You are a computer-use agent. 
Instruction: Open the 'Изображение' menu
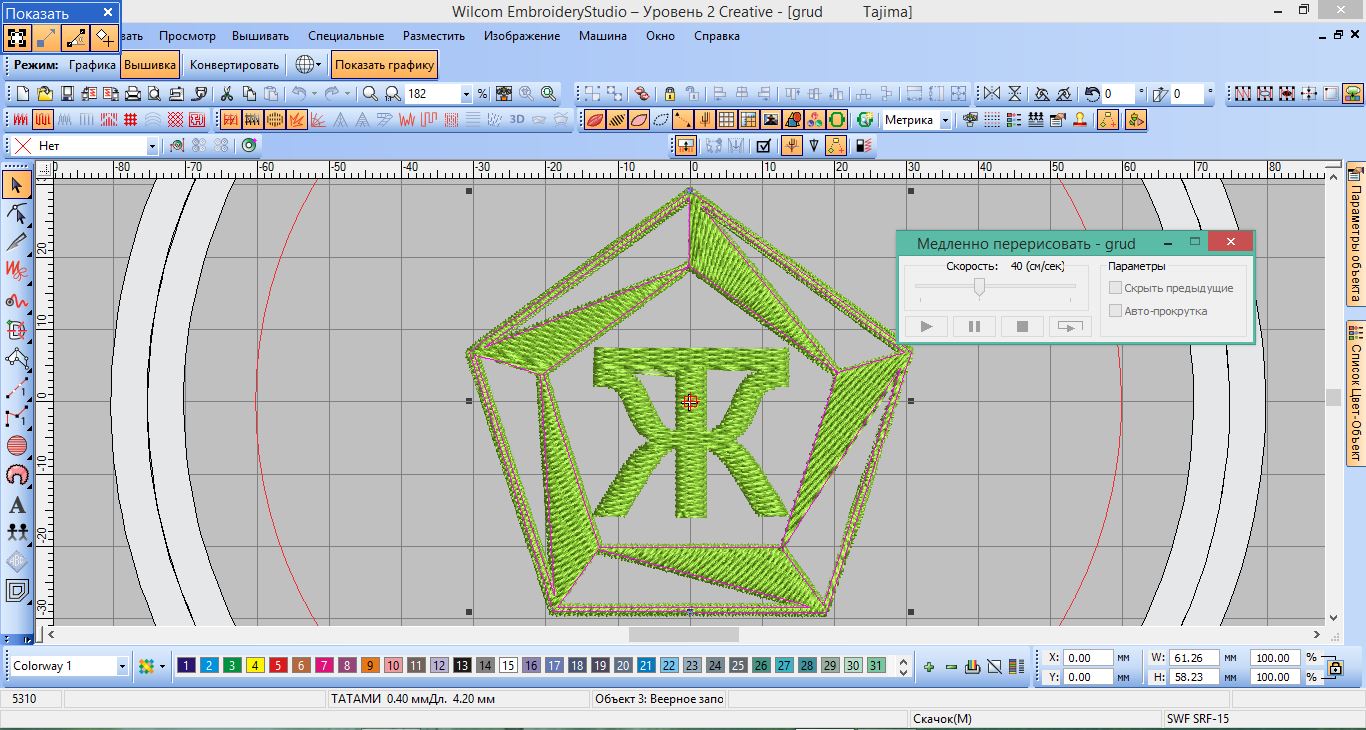point(521,36)
